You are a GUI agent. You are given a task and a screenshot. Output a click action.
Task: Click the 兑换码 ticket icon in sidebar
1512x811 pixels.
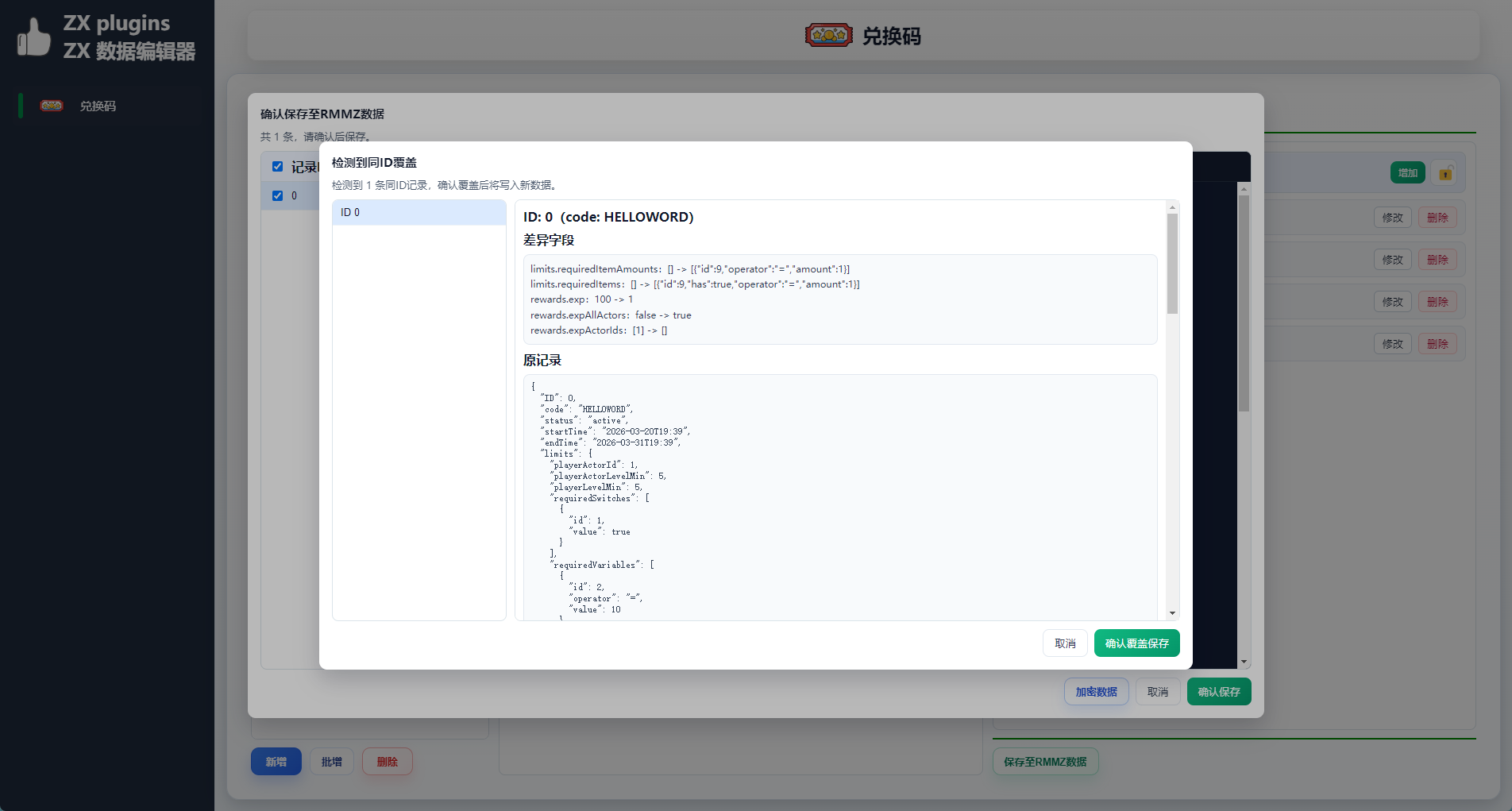(x=52, y=106)
